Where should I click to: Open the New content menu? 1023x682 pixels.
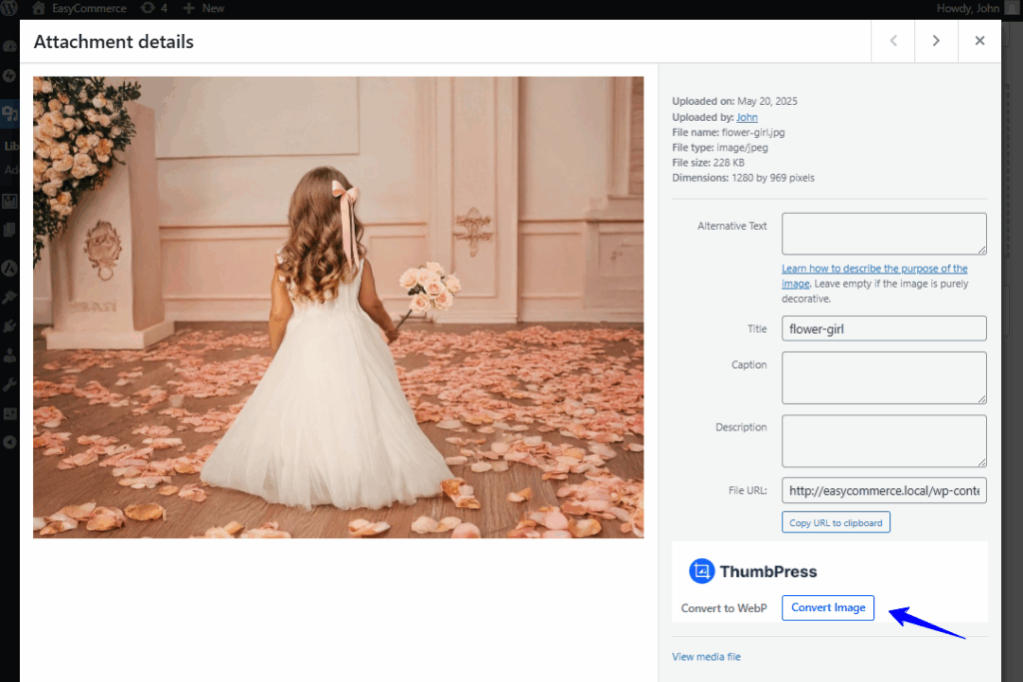point(204,8)
